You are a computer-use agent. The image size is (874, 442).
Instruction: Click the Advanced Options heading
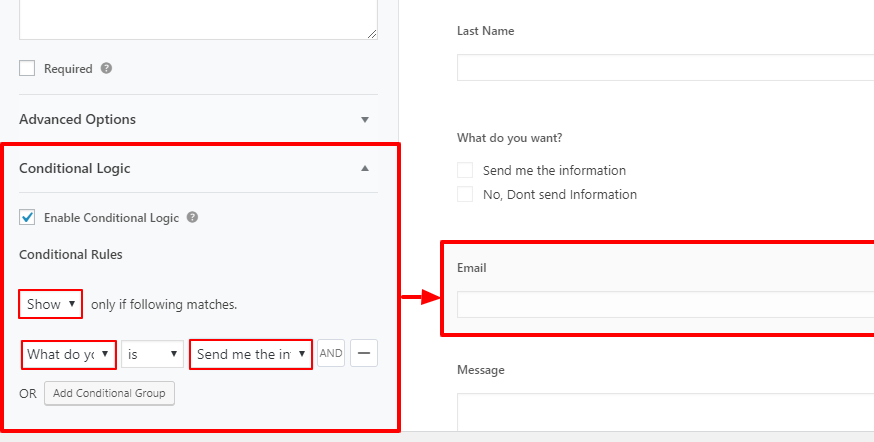(x=77, y=119)
